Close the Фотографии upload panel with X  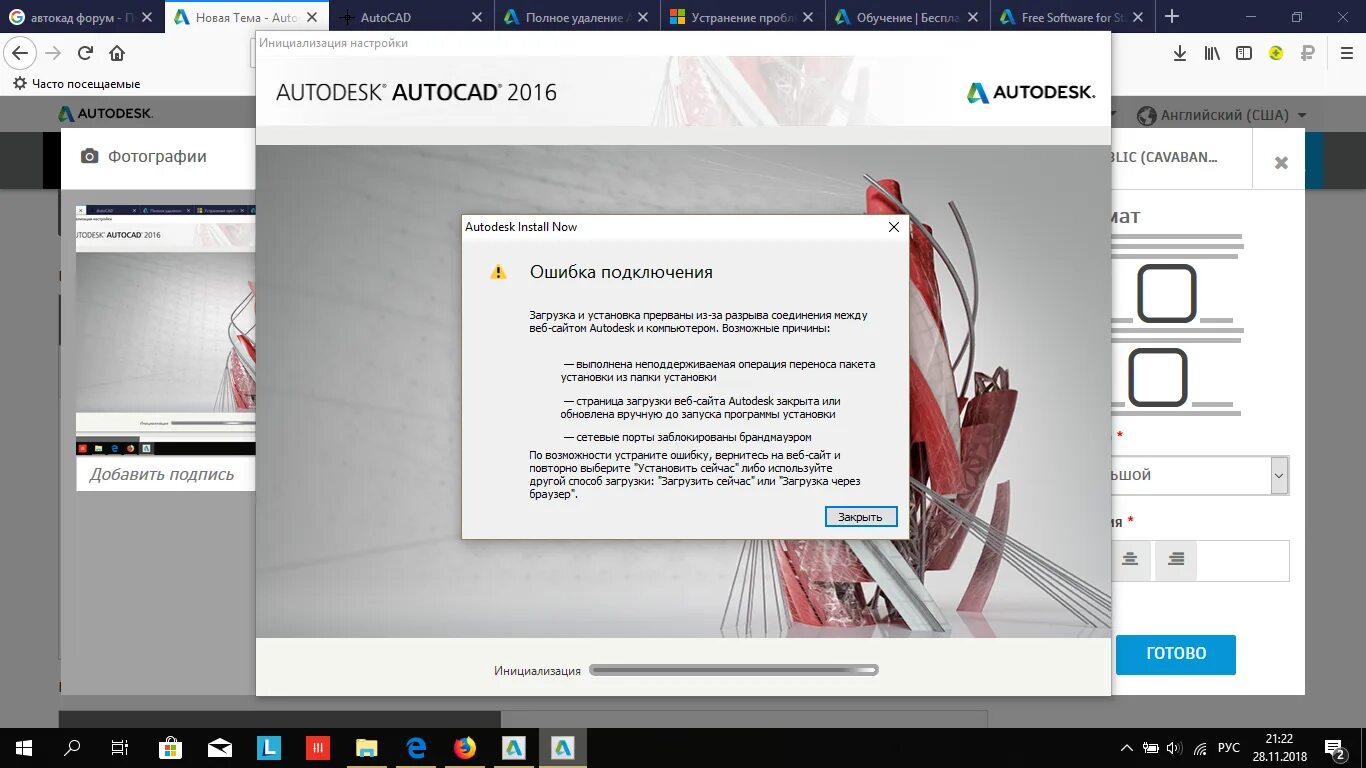tap(1281, 163)
